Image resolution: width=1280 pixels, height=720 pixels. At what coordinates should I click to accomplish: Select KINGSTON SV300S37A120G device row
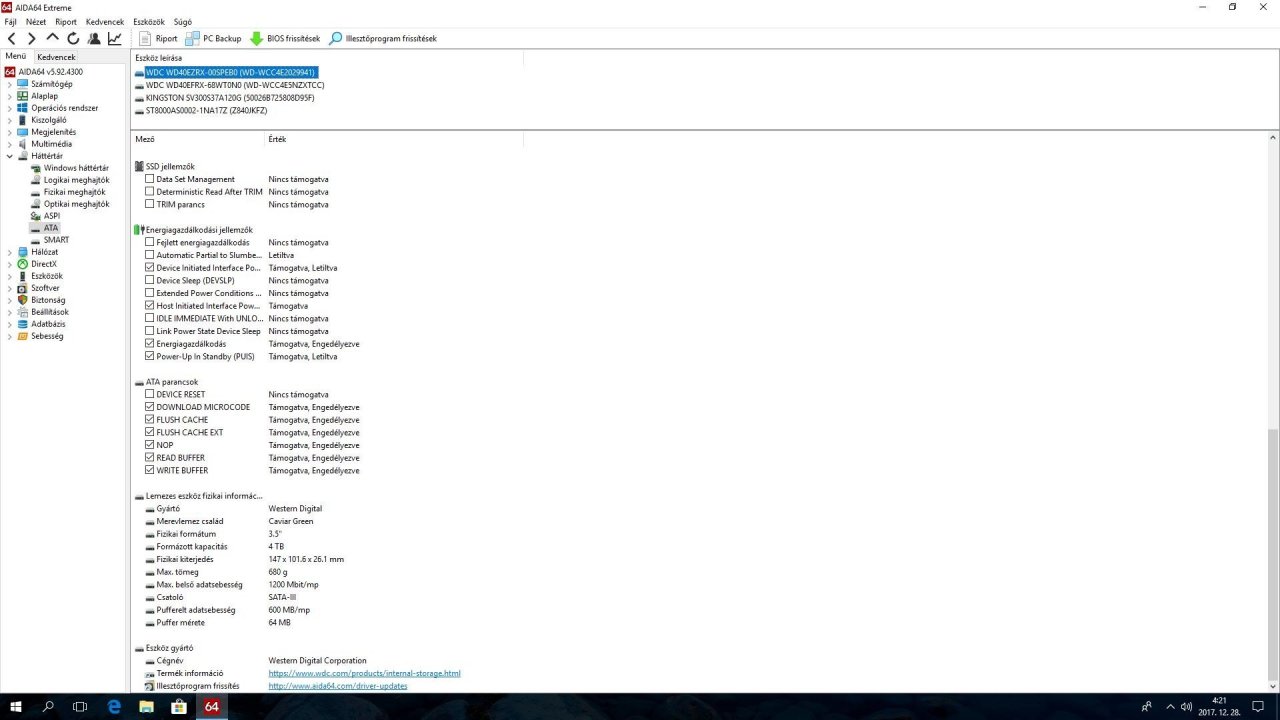tap(230, 98)
